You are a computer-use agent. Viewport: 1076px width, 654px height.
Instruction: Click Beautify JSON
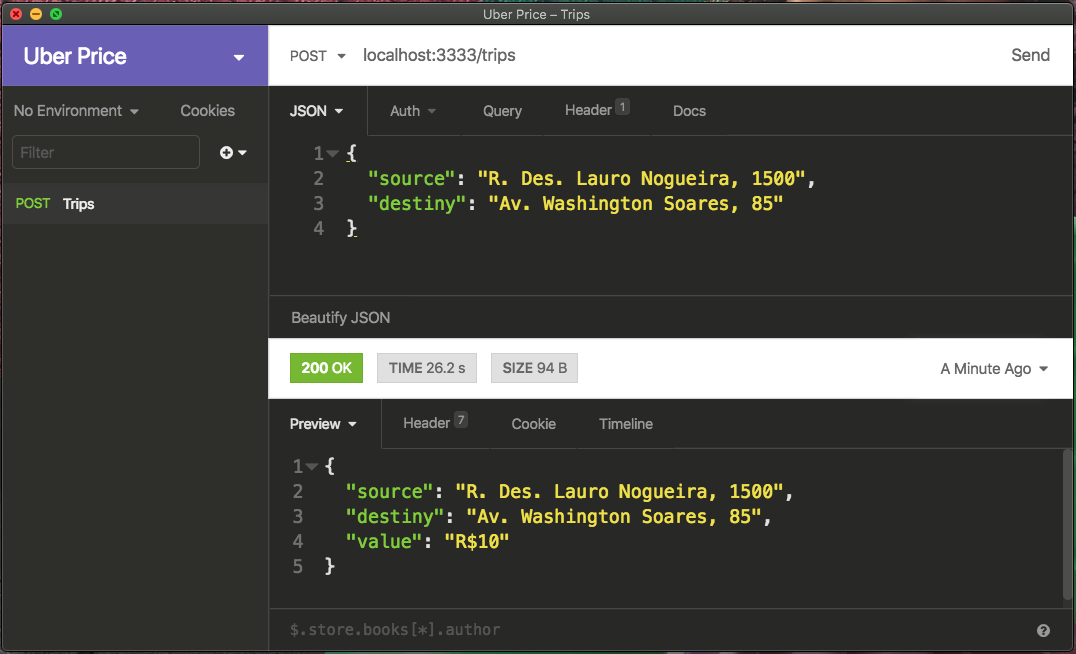(340, 318)
